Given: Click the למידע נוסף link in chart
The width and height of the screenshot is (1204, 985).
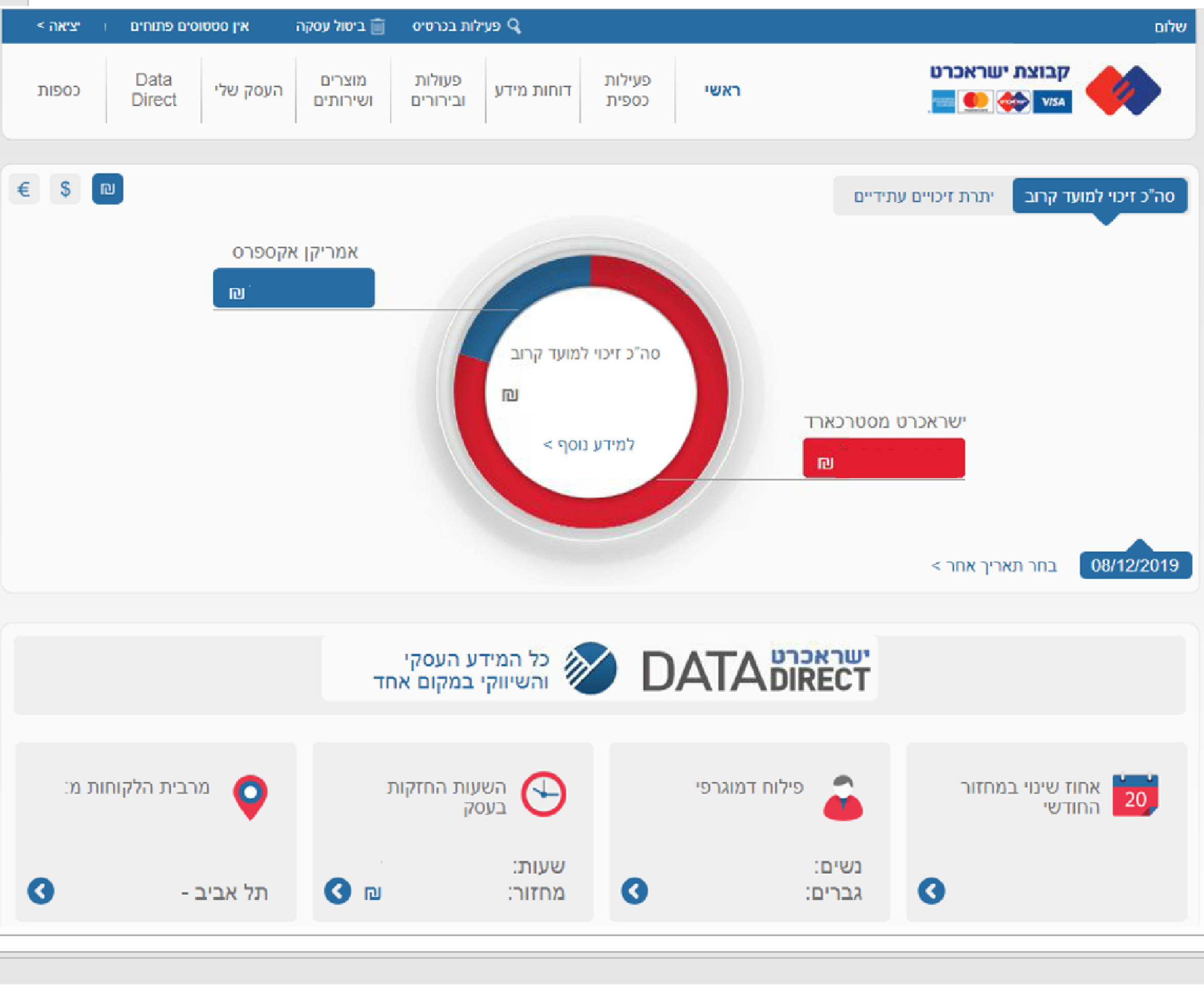Looking at the screenshot, I should point(589,444).
